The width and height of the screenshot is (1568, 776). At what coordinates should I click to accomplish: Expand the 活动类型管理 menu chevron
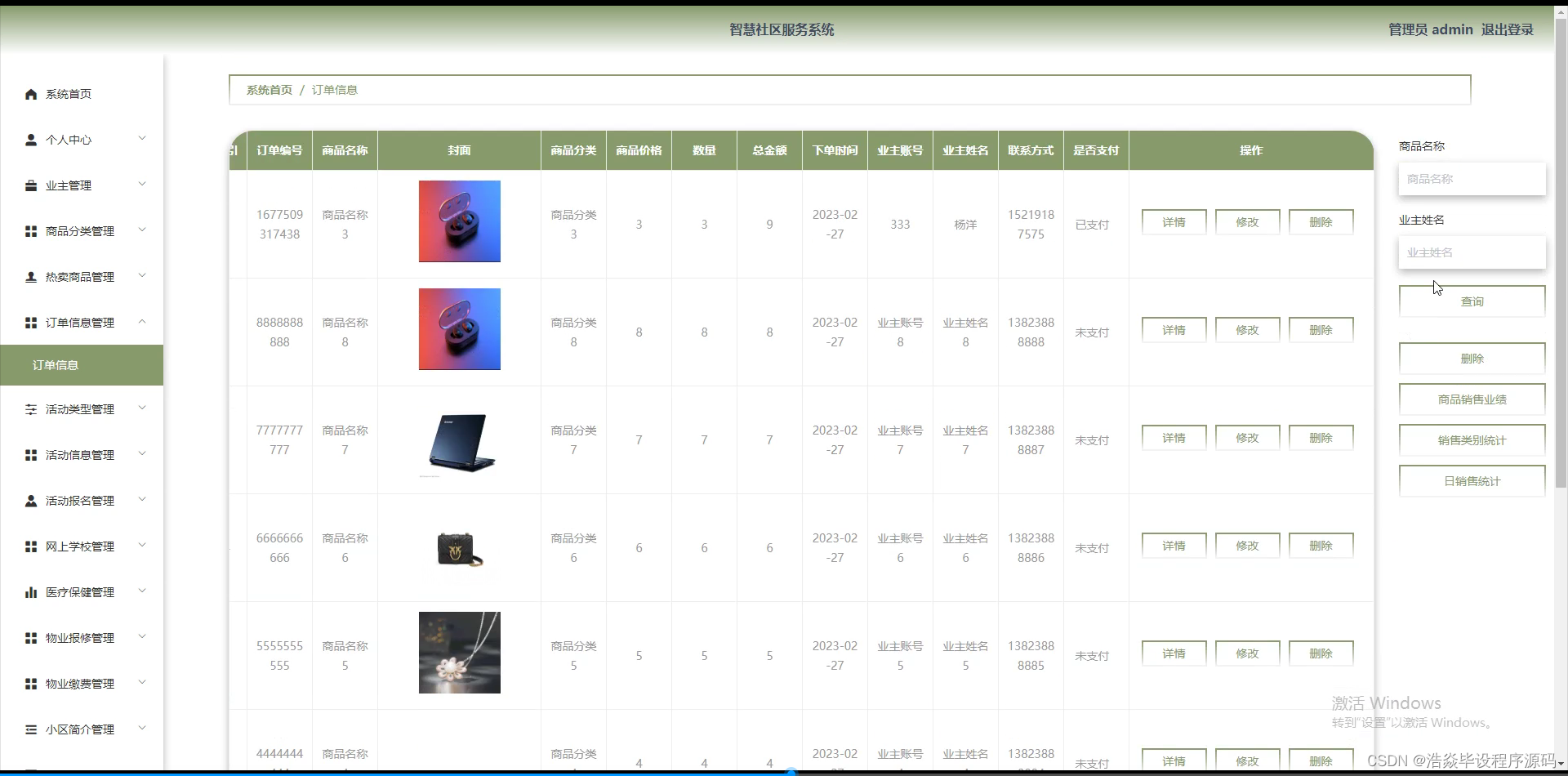[142, 408]
